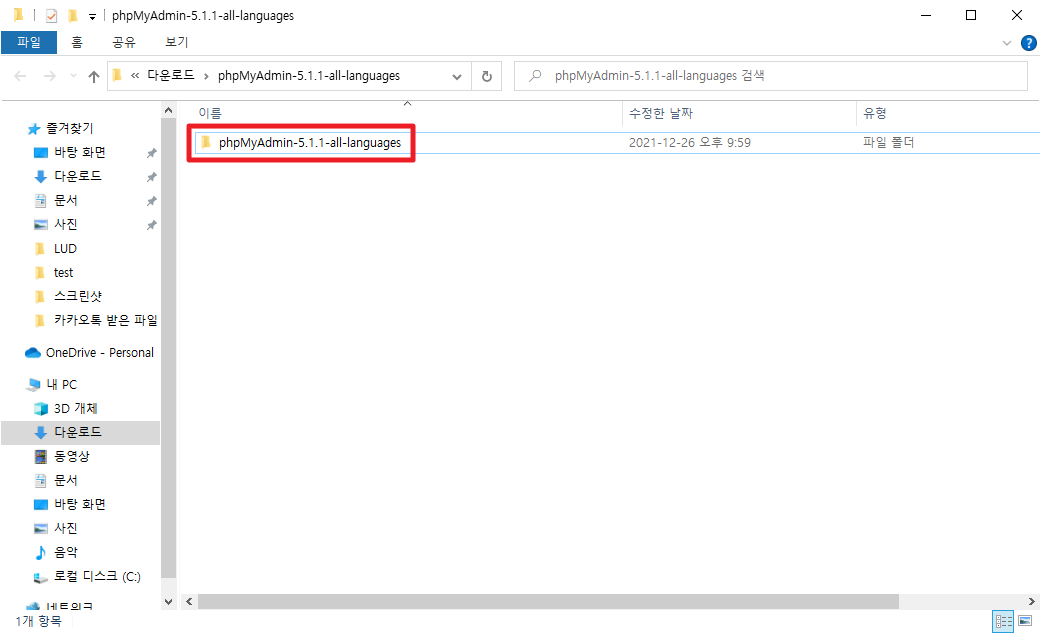This screenshot has width=1041, height=634.
Task: Open 바탕 화면 under 즐겨찾기
Action: (80, 152)
